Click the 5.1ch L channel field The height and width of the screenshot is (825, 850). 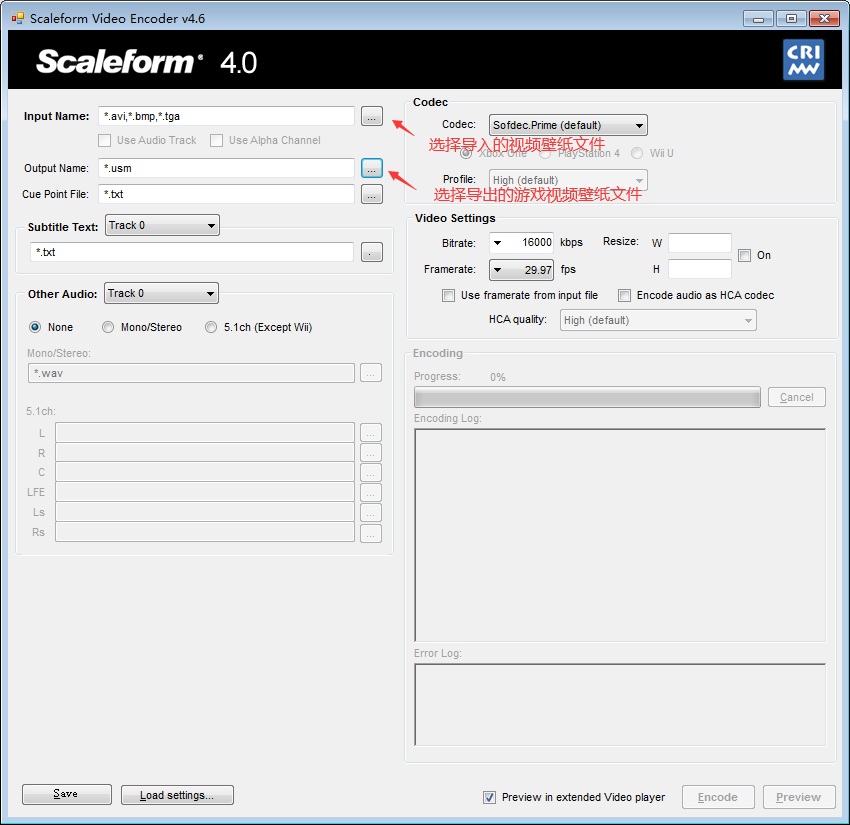(205, 433)
